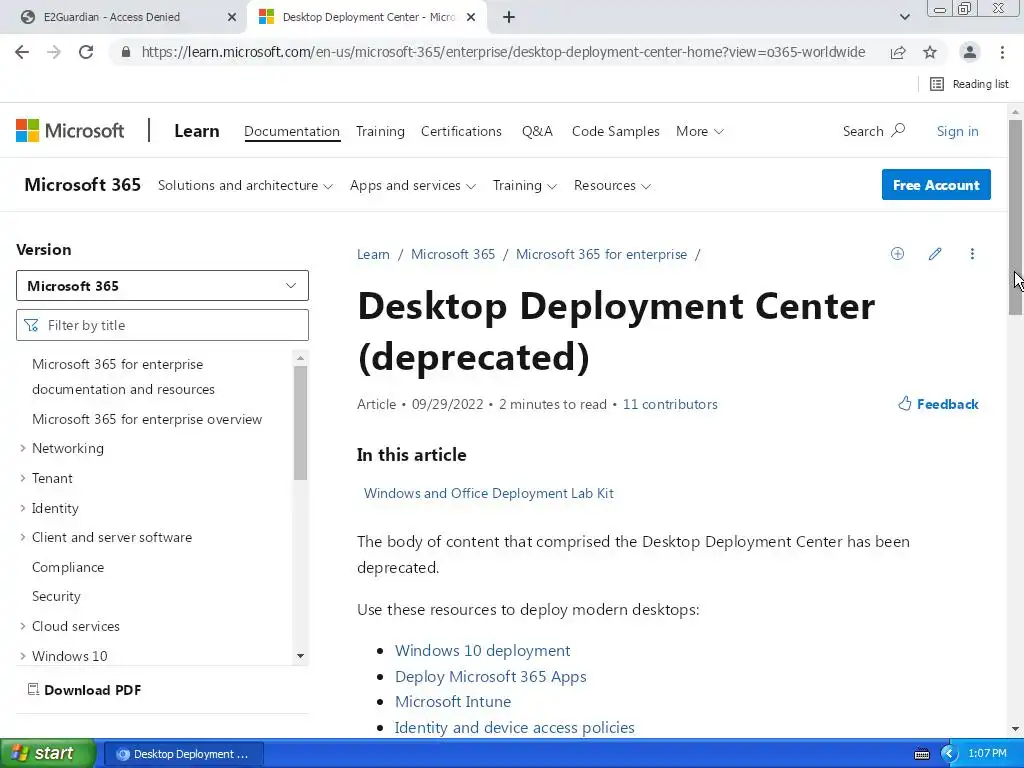
Task: Expand the Windows 10 tree node
Action: click(x=23, y=656)
